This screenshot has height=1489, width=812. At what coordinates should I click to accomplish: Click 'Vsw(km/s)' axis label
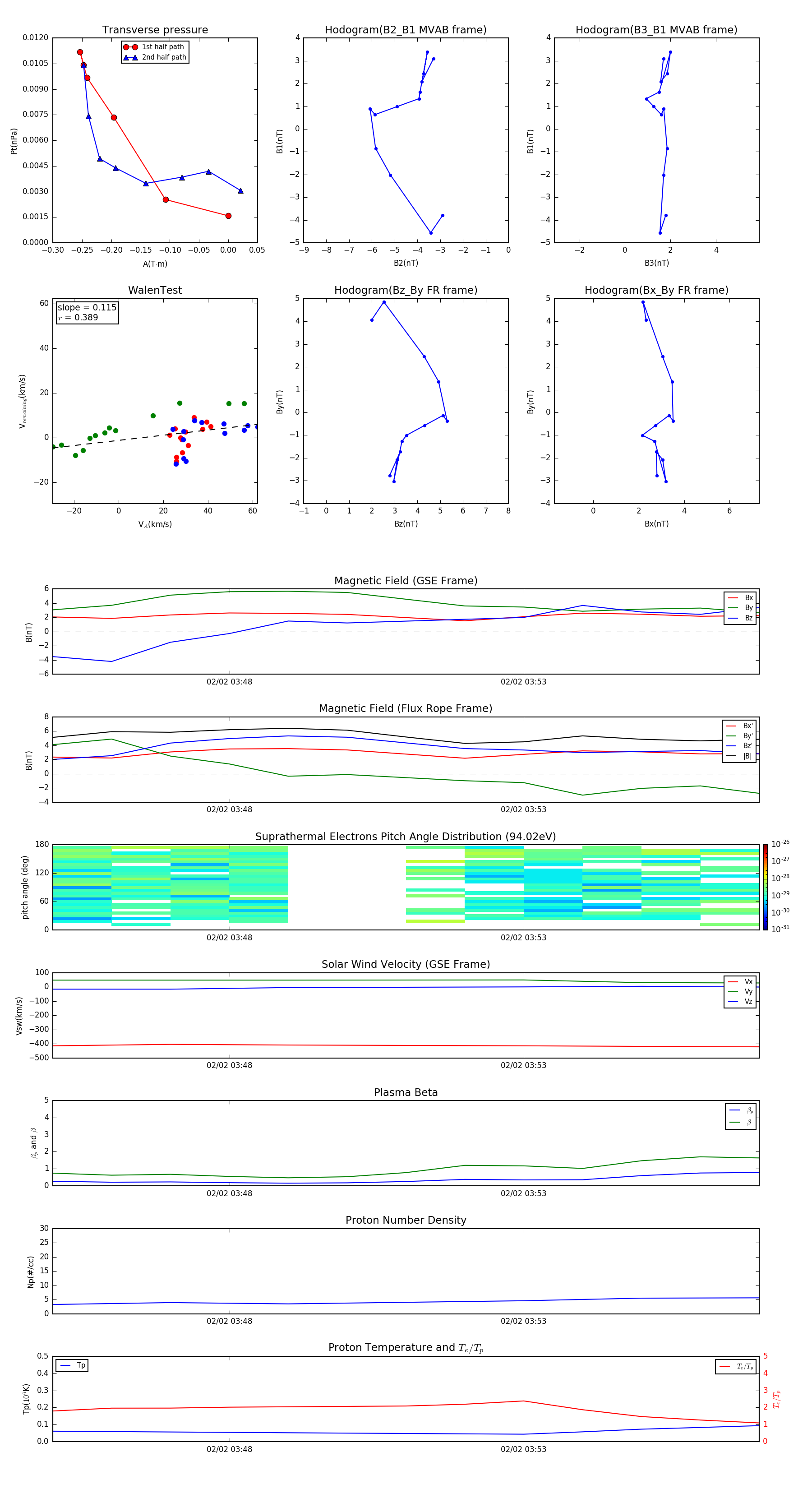coord(18,1016)
